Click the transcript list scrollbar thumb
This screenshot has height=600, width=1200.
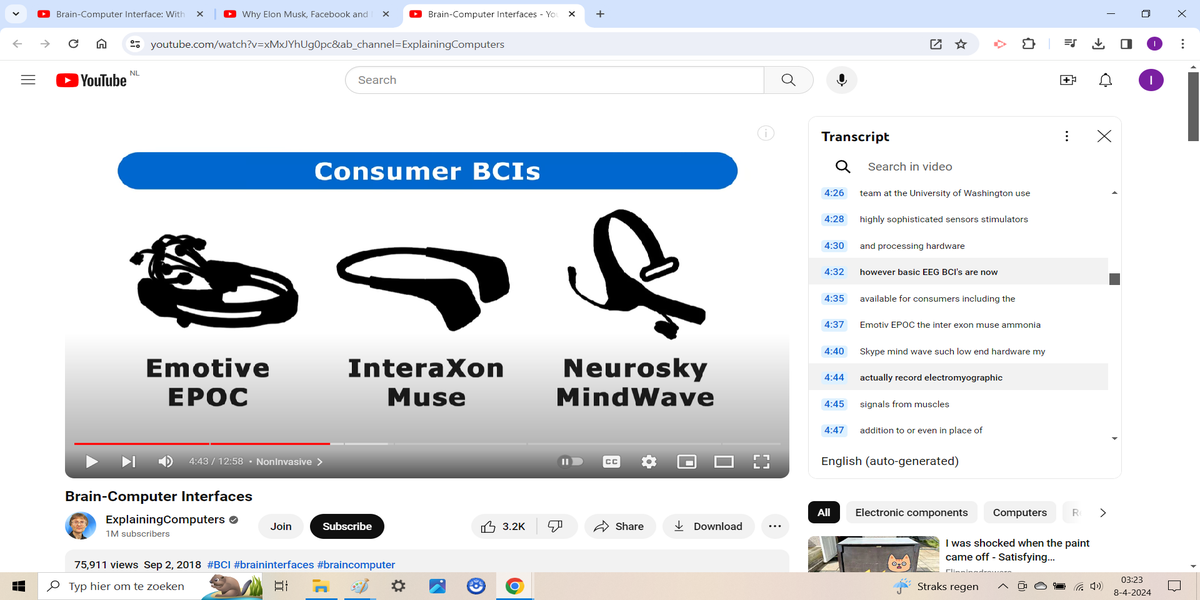pos(1114,279)
